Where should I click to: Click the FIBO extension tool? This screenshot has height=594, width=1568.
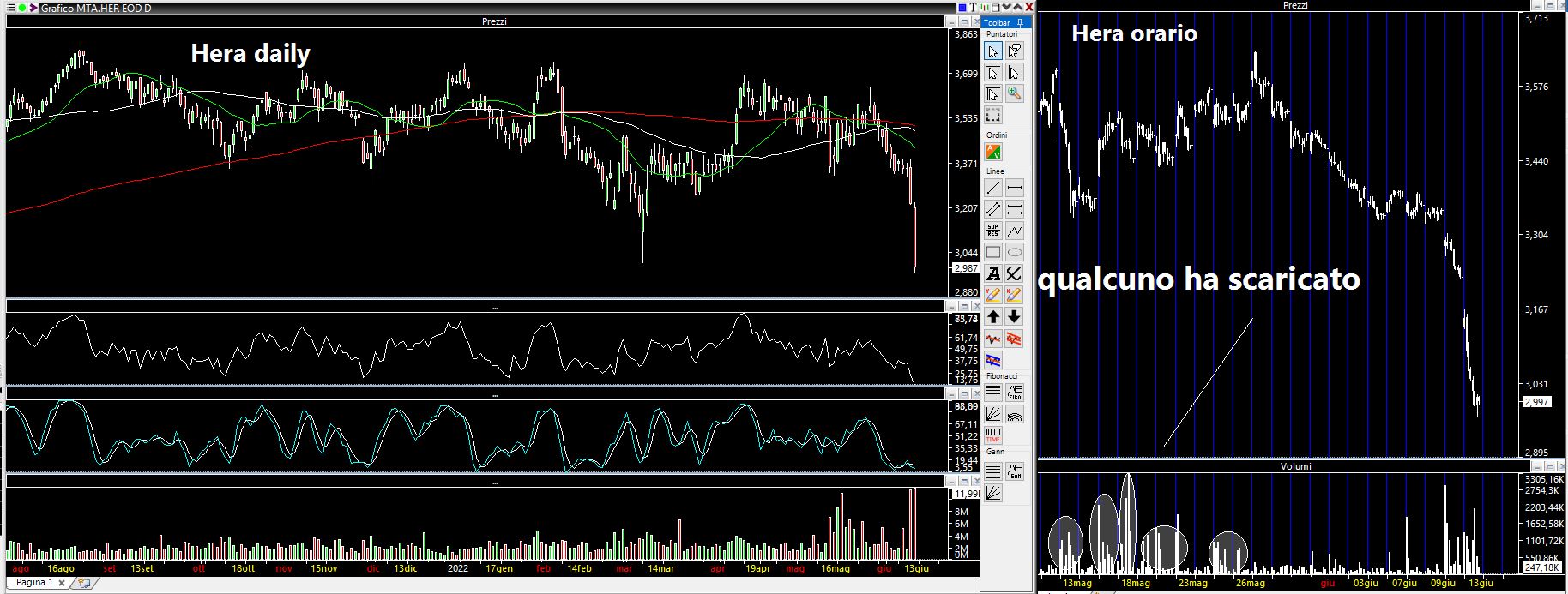tap(1014, 393)
